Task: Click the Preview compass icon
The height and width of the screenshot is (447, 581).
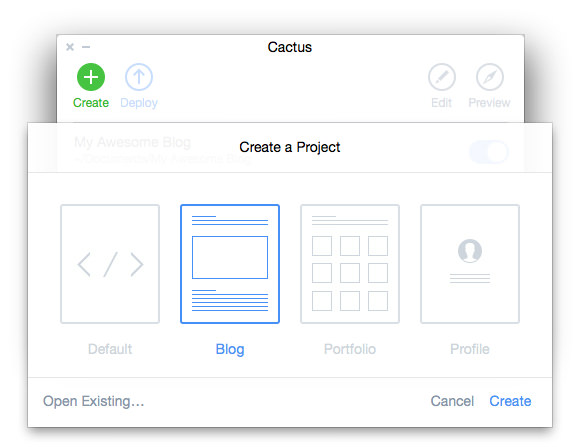Action: click(x=489, y=77)
